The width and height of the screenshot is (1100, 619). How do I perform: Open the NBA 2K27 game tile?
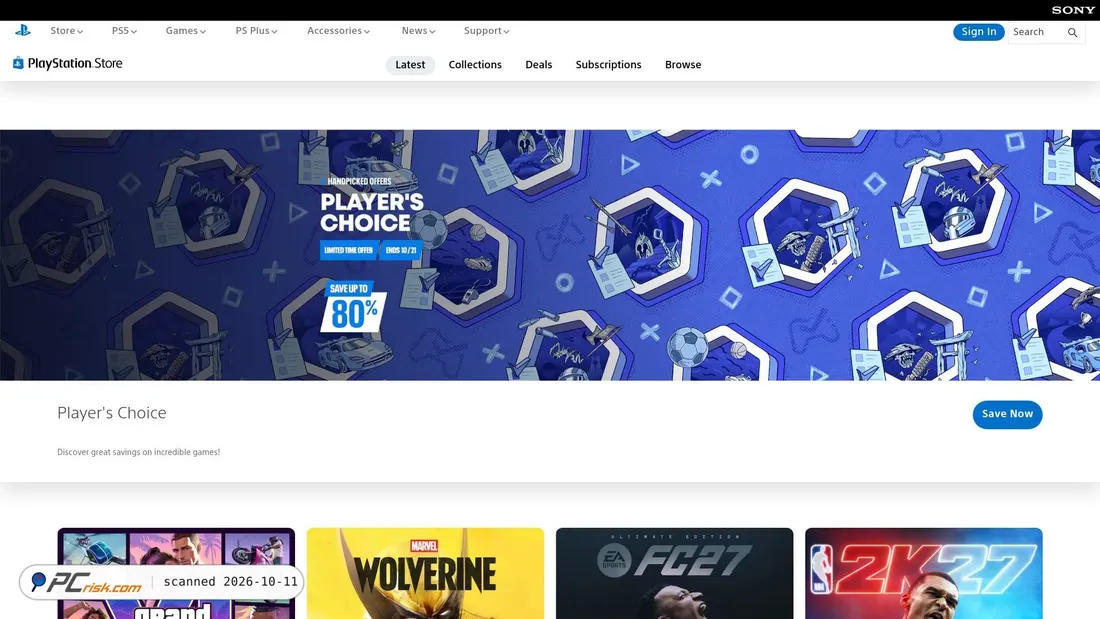pos(923,573)
